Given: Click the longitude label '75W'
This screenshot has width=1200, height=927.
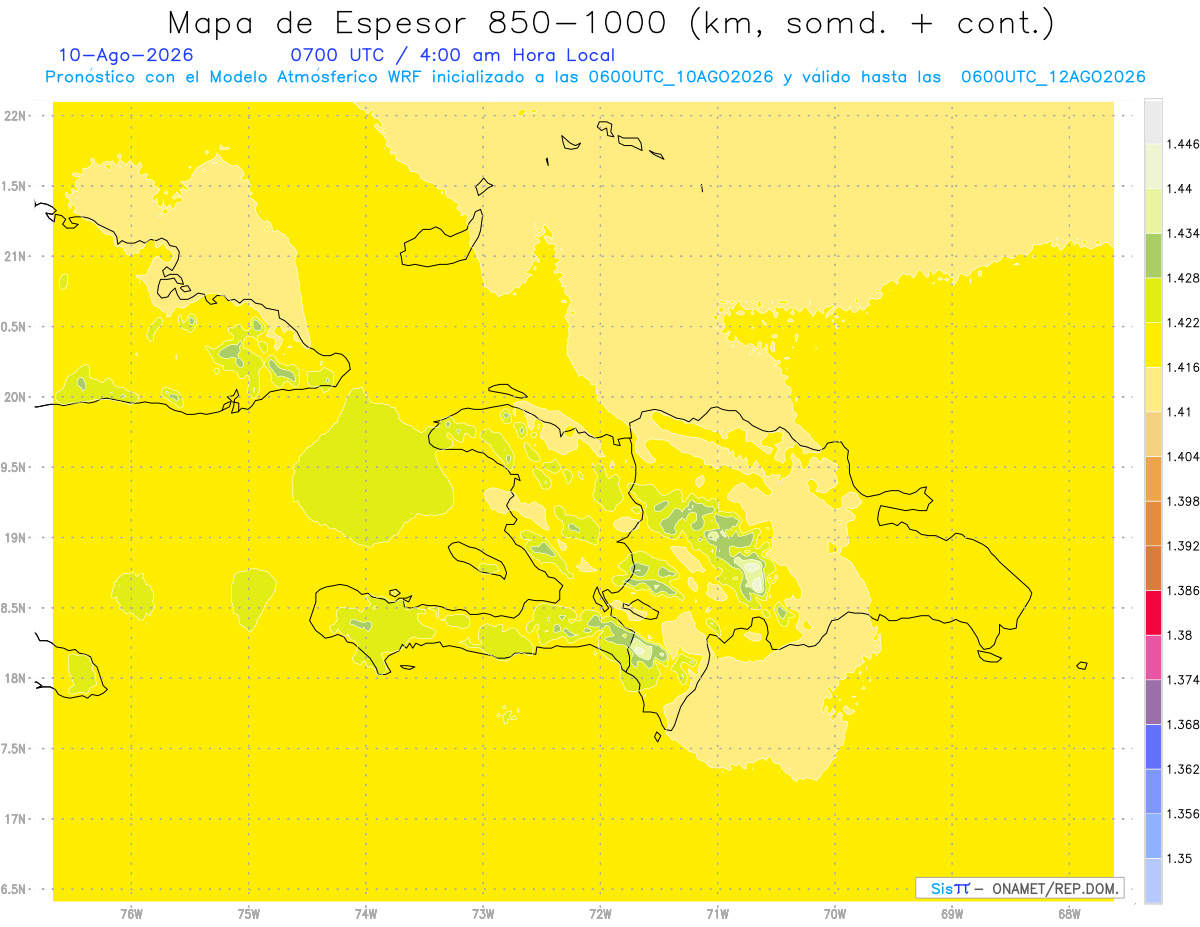Looking at the screenshot, I should 248,913.
